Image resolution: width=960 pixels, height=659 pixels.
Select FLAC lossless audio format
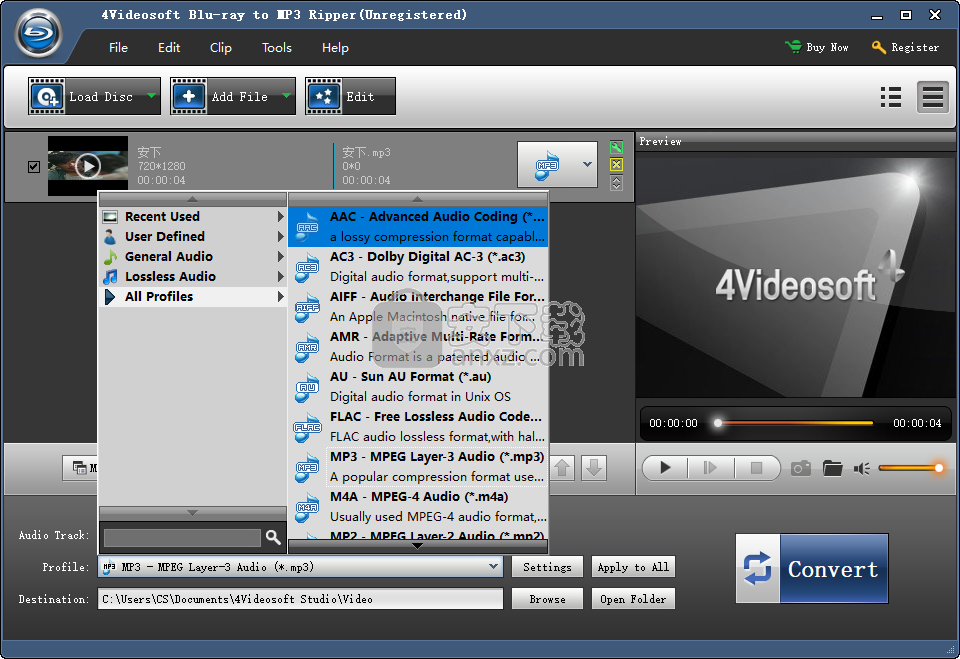point(418,426)
